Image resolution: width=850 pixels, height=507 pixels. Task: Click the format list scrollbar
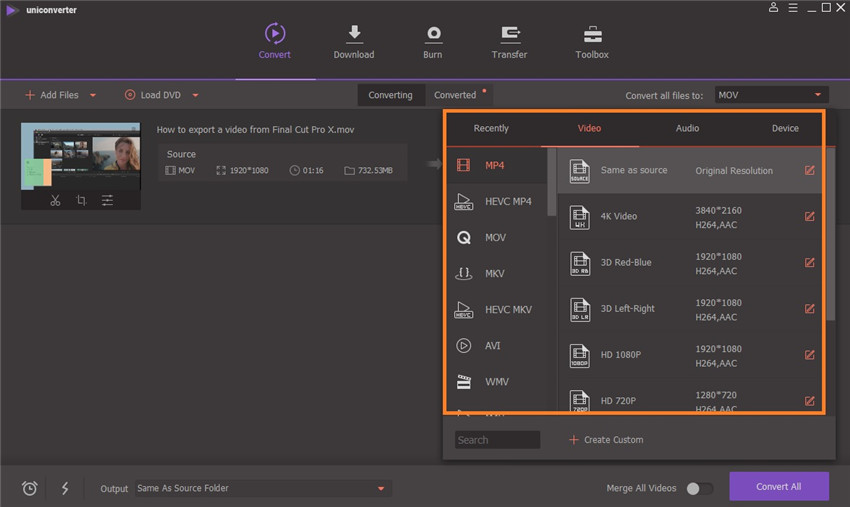[x=552, y=182]
